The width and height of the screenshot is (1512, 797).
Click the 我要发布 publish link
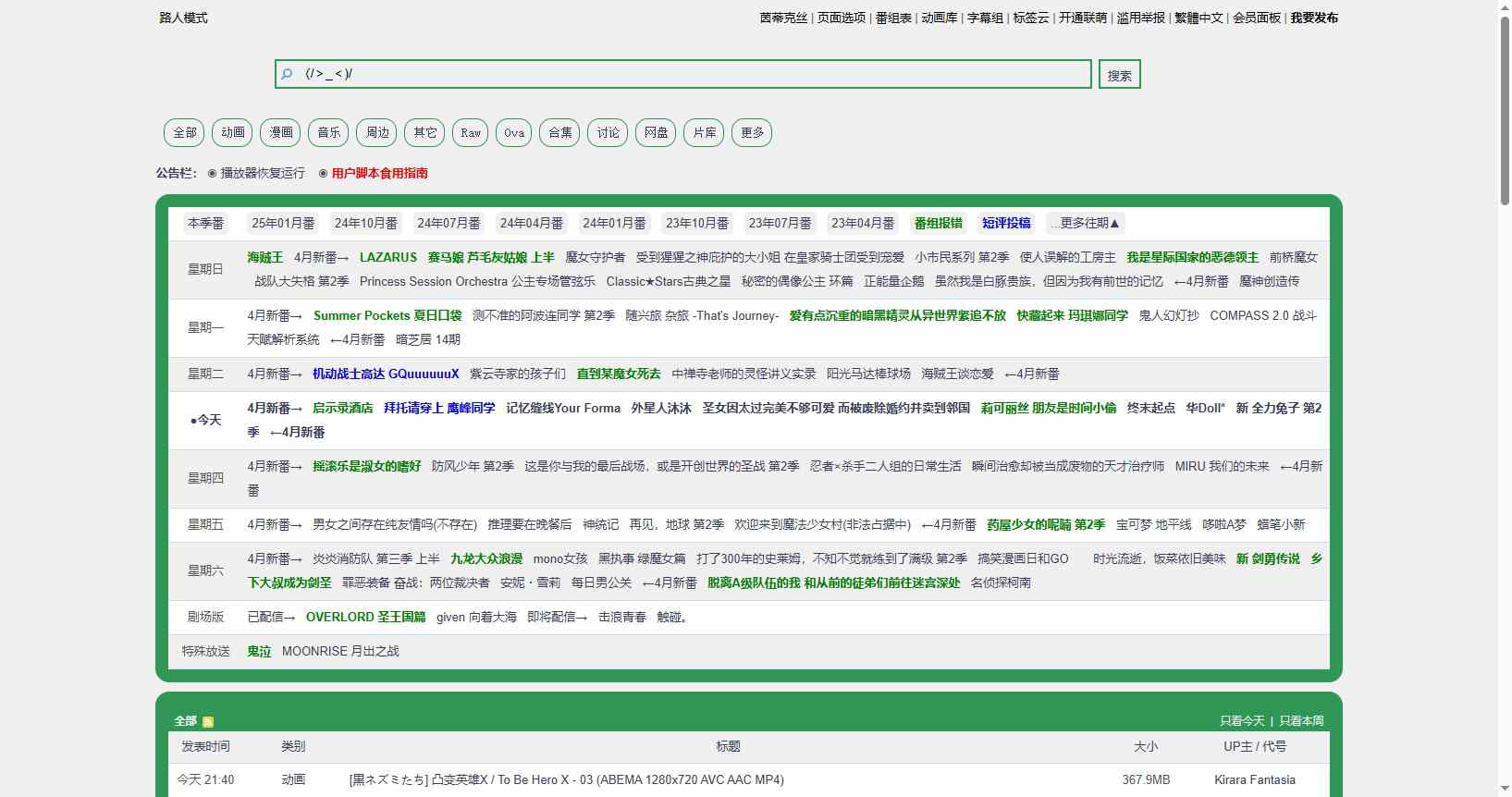click(x=1314, y=18)
